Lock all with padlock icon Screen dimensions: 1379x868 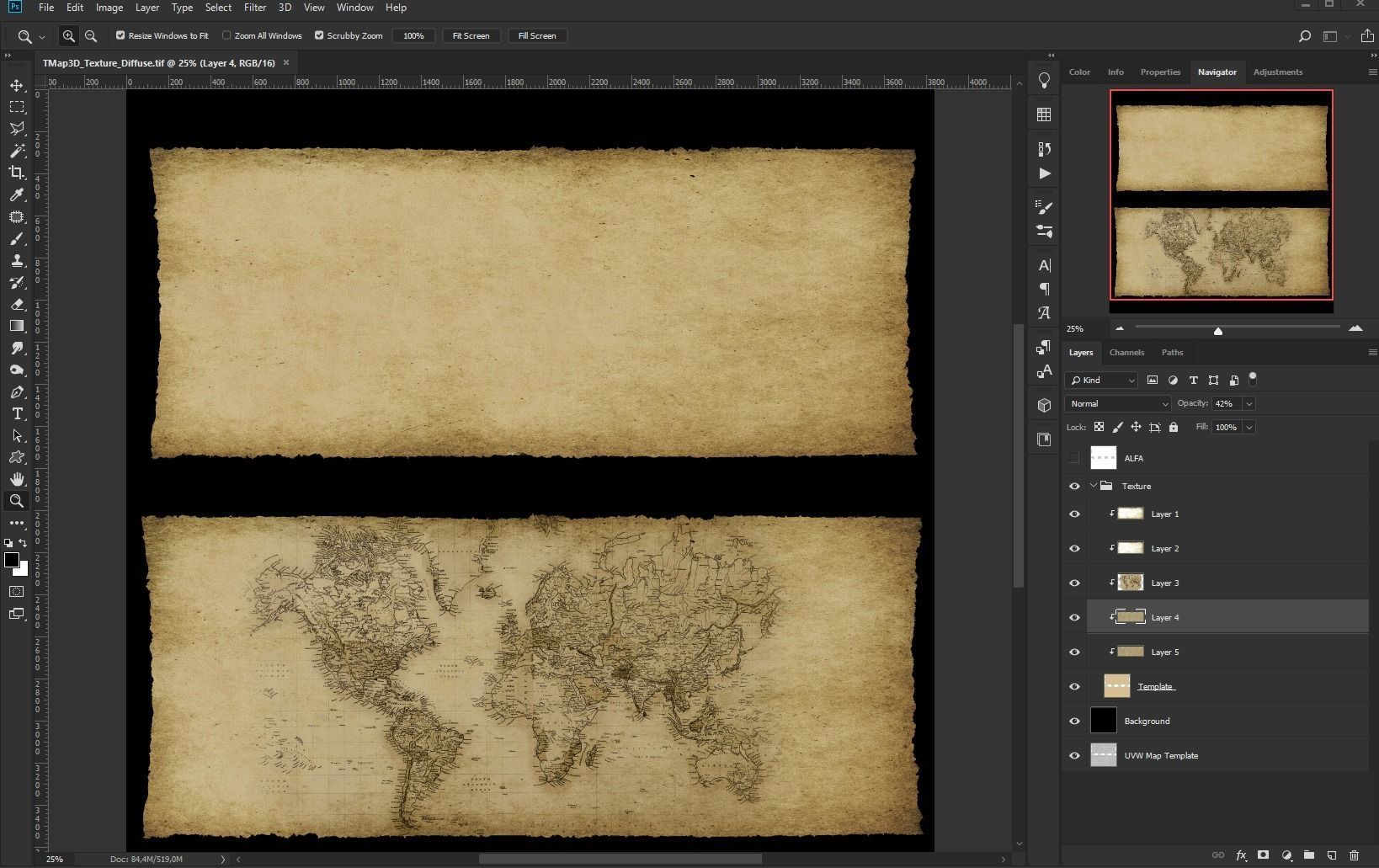[1174, 428]
